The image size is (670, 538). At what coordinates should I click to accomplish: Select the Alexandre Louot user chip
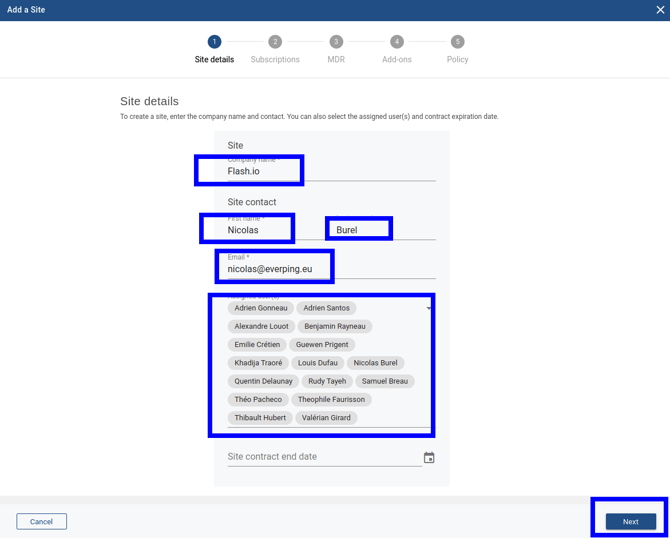(x=262, y=326)
